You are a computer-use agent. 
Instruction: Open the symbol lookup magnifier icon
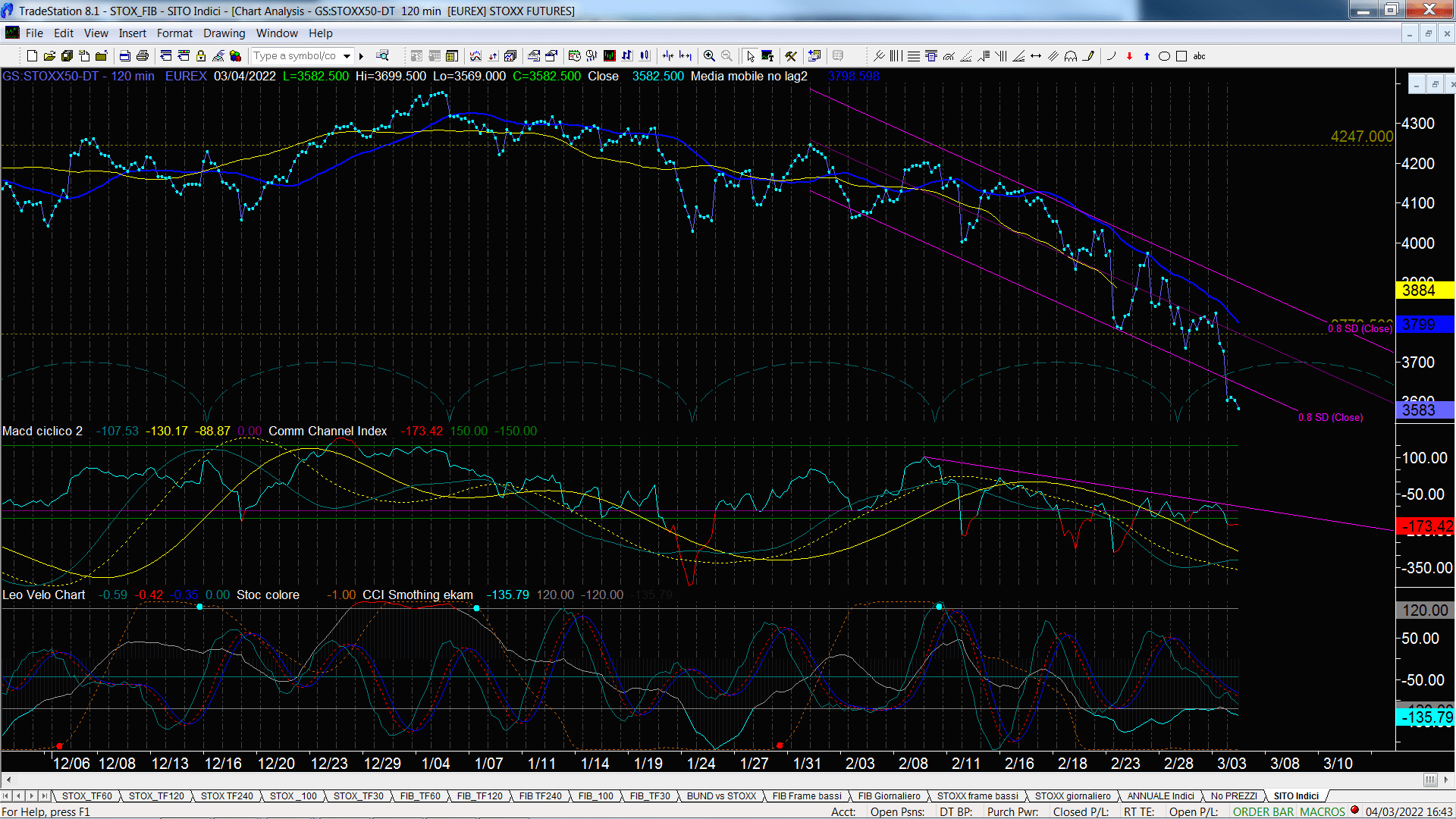pyautogui.click(x=382, y=55)
